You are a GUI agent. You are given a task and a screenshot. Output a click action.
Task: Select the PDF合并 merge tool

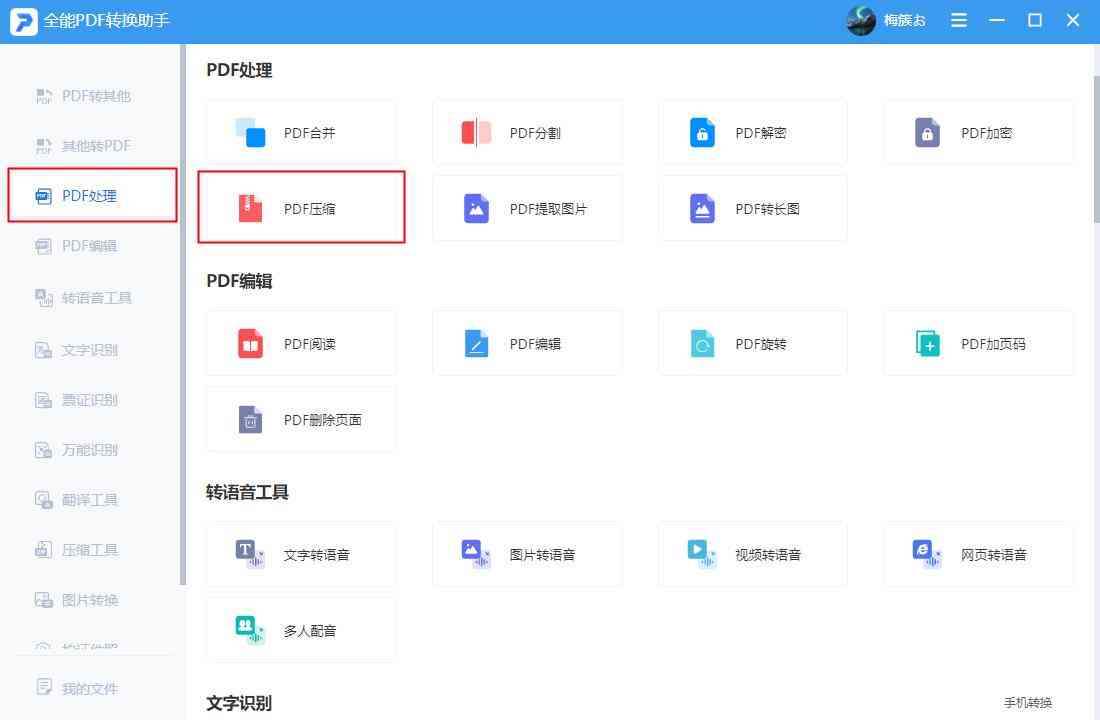[x=301, y=131]
